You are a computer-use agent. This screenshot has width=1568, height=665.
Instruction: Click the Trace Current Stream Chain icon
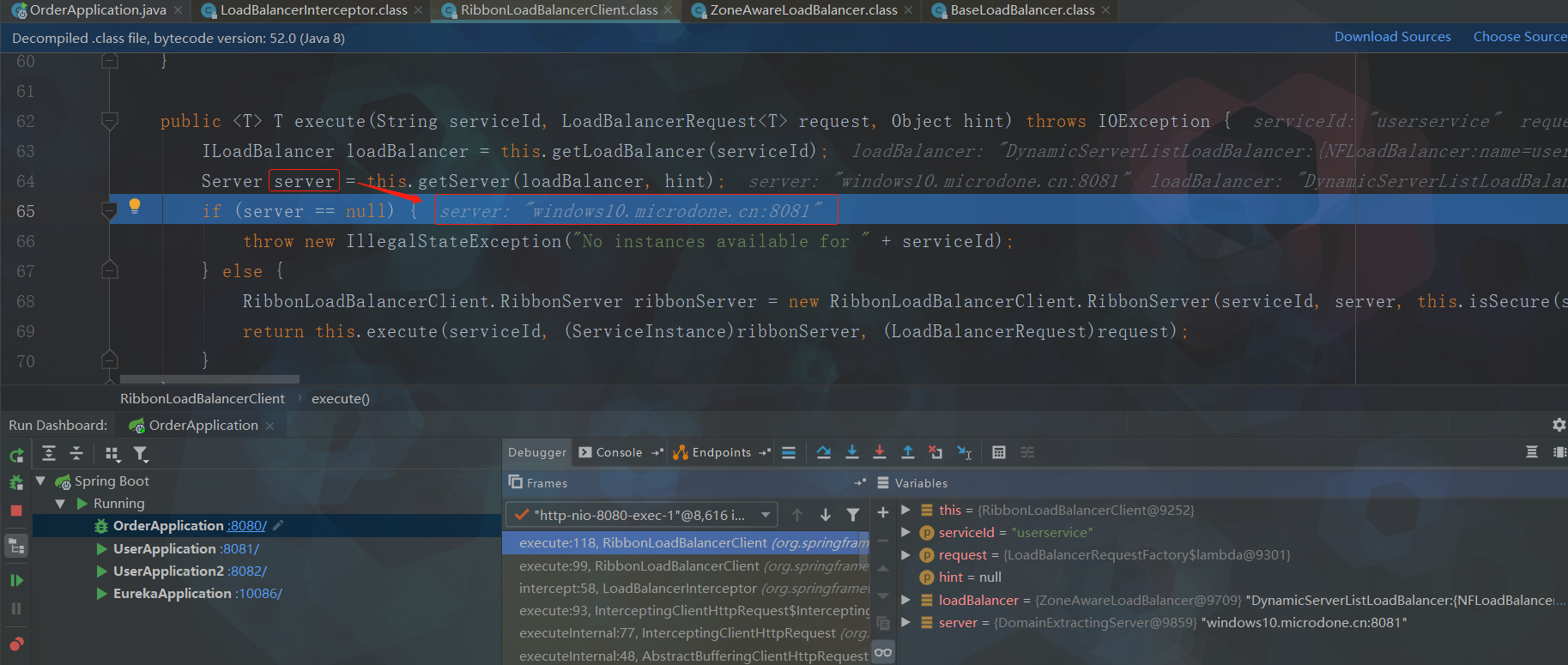tap(1027, 452)
